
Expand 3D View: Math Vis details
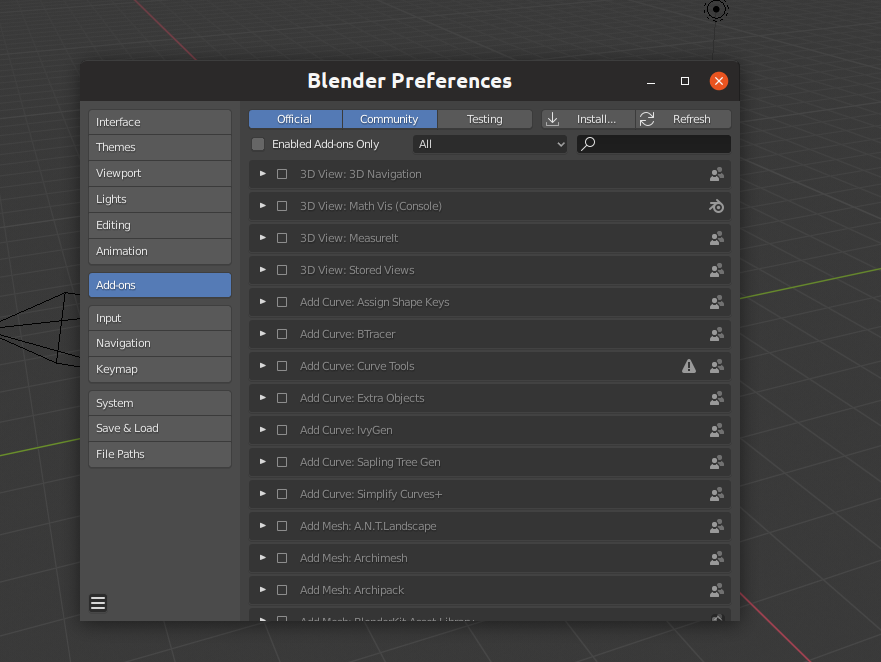coord(262,206)
